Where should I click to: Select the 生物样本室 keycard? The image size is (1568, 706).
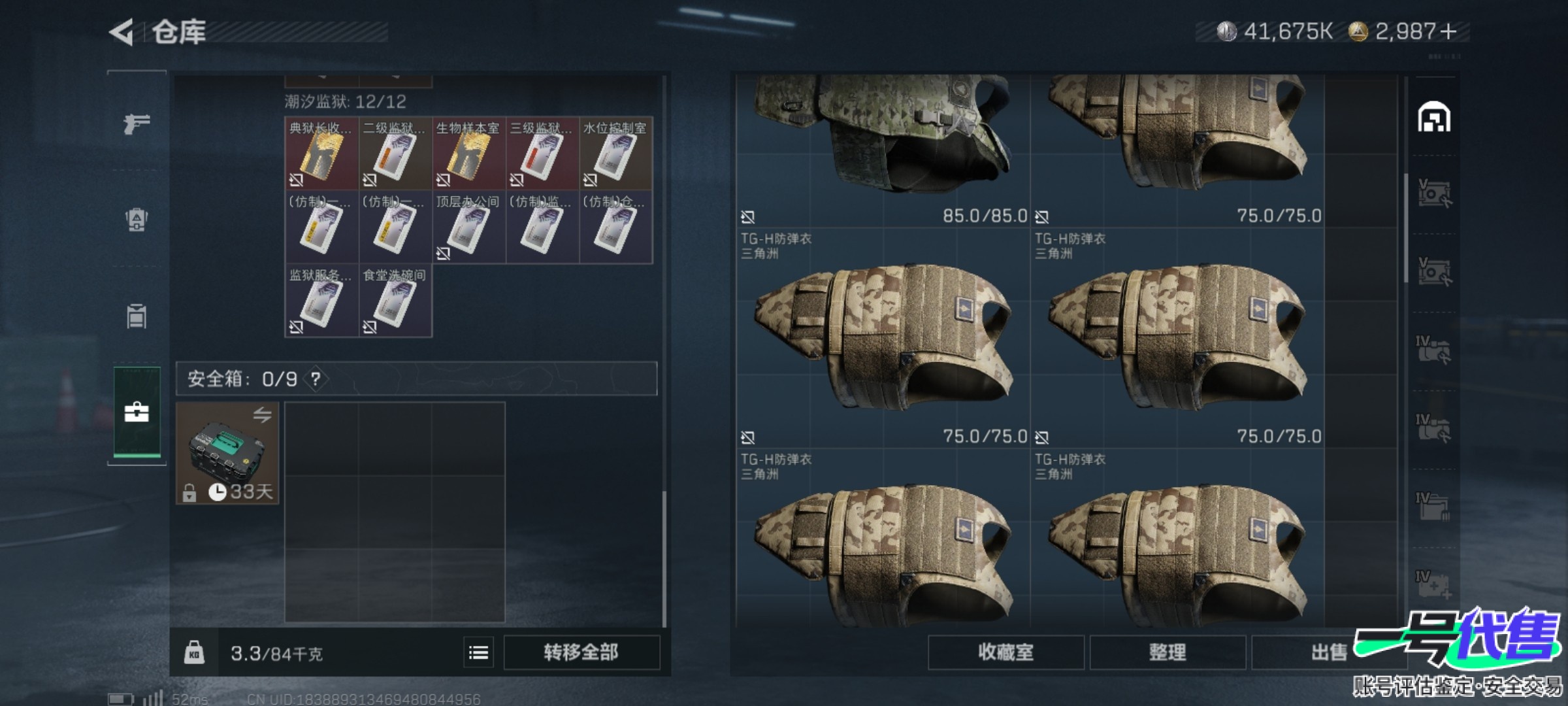[x=468, y=154]
